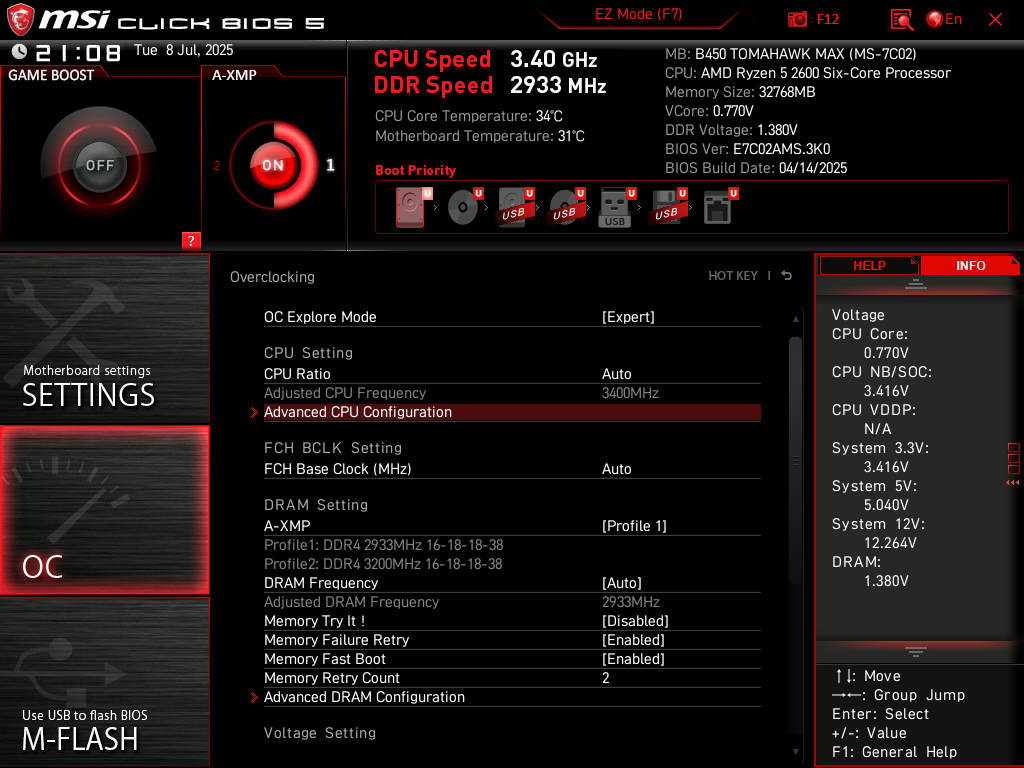Click the back arrow beside HOT KEY
This screenshot has width=1024, height=768.
(787, 276)
